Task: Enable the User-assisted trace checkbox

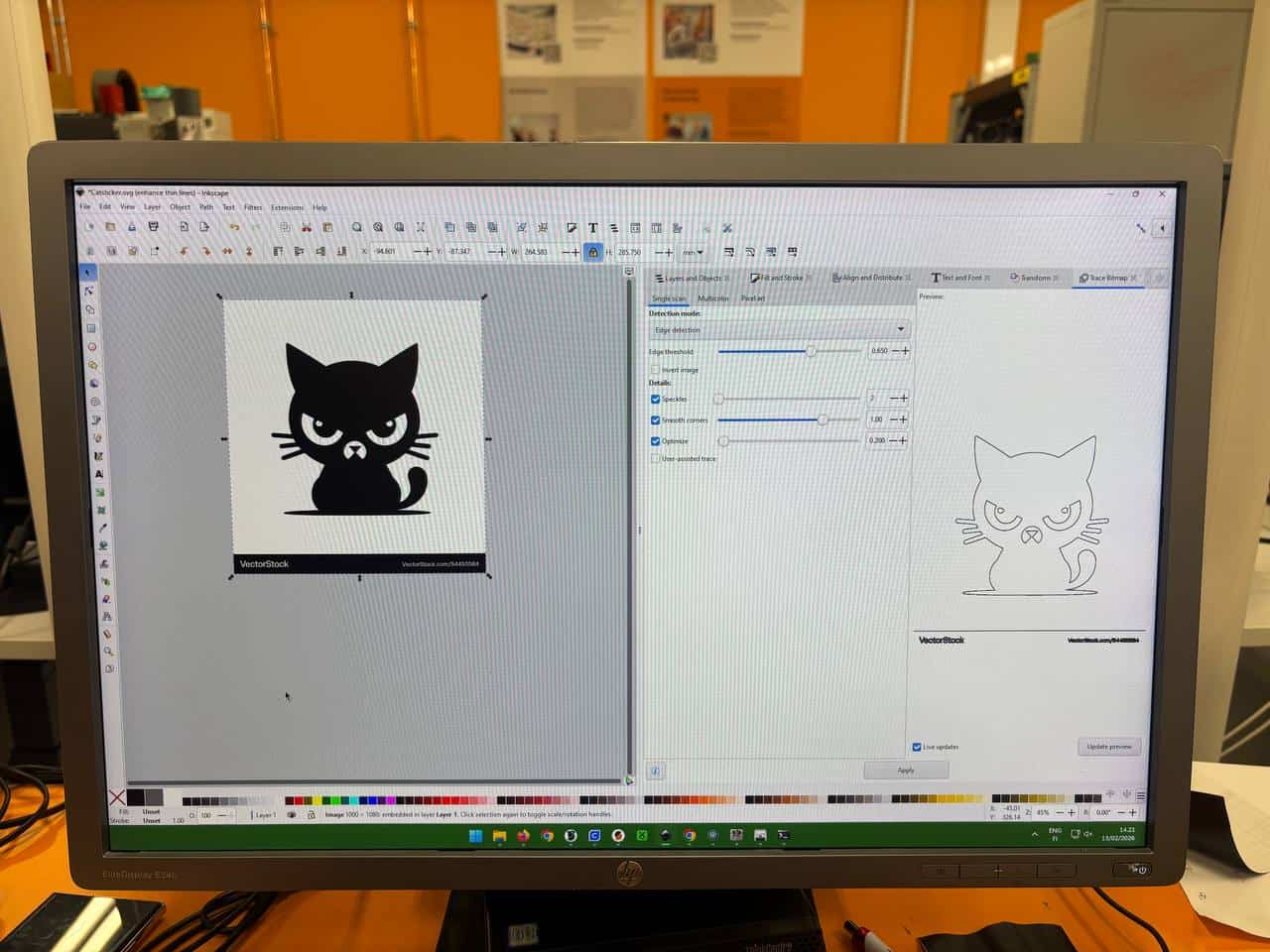Action: pos(655,459)
